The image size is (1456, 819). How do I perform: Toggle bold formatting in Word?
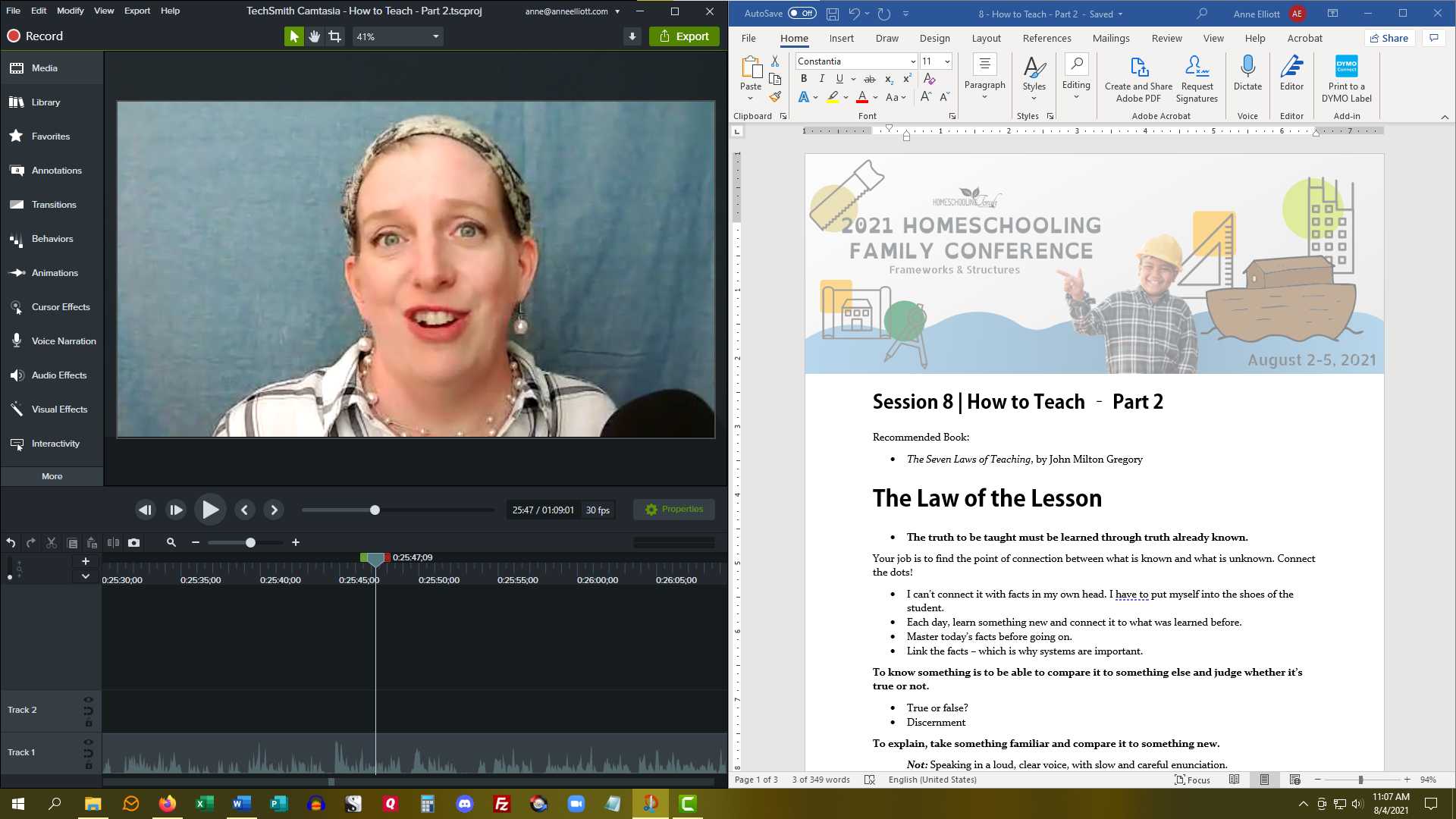(x=804, y=79)
